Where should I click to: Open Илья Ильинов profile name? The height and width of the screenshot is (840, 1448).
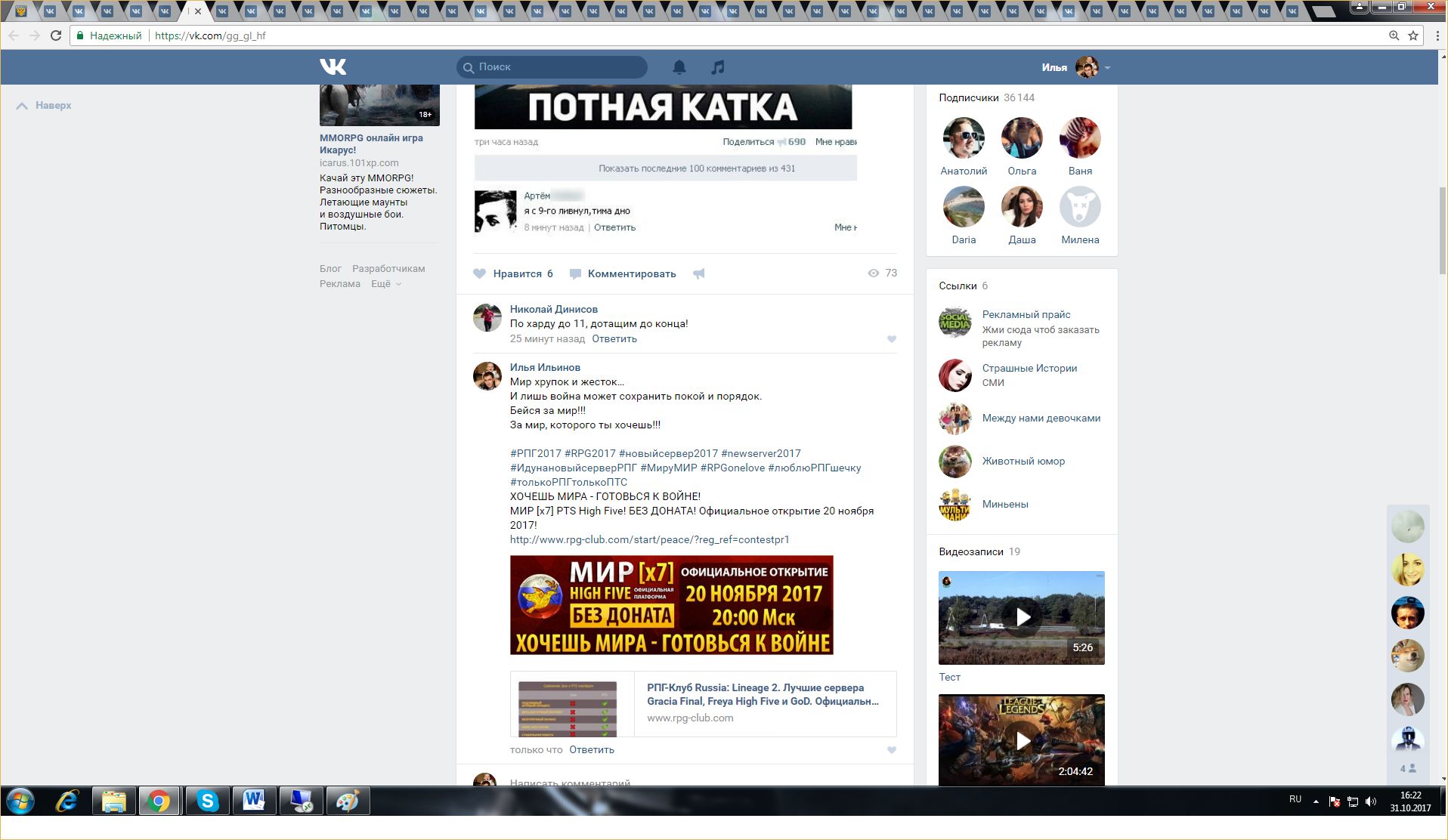[545, 367]
